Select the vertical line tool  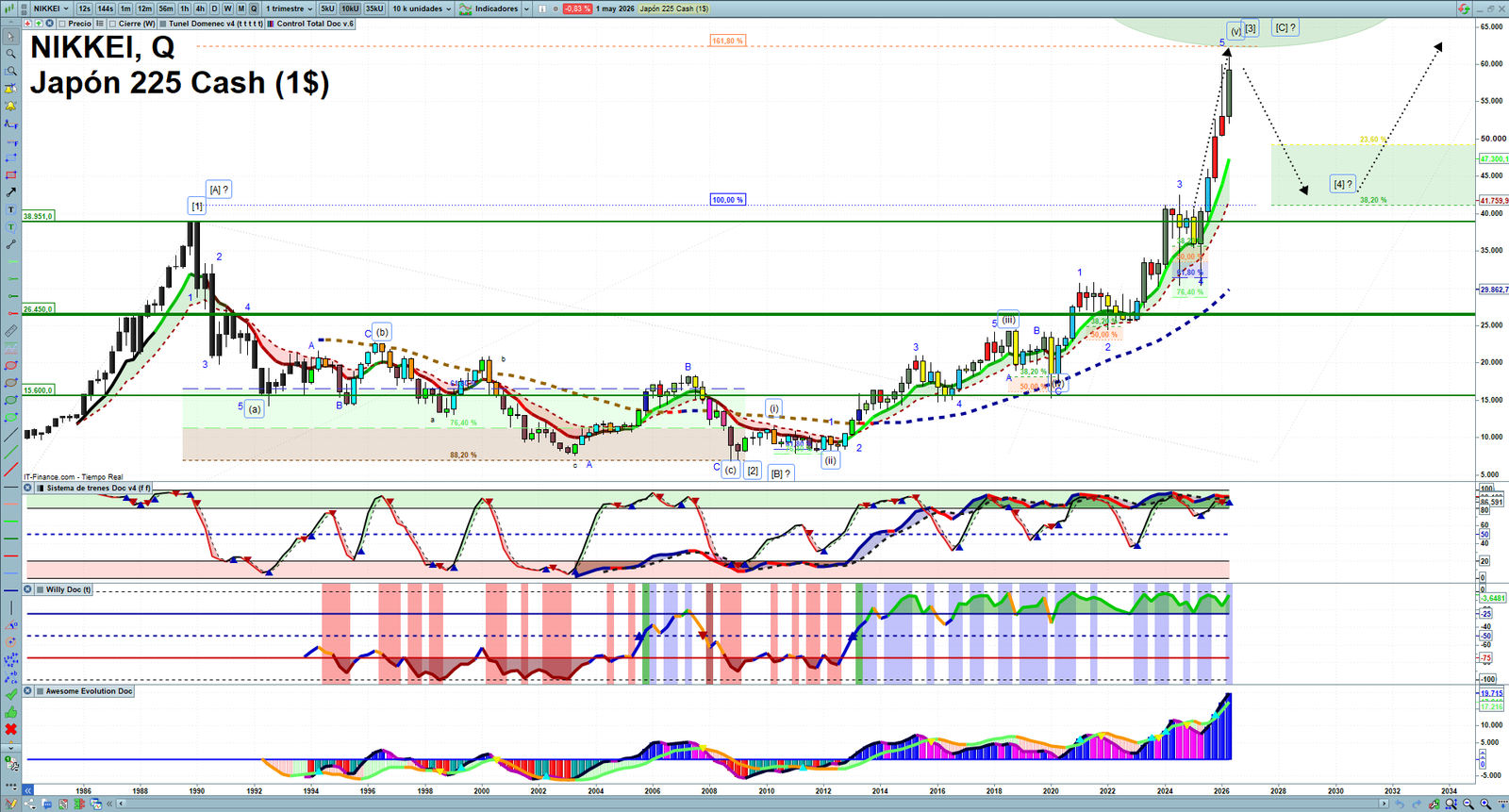coord(10,608)
